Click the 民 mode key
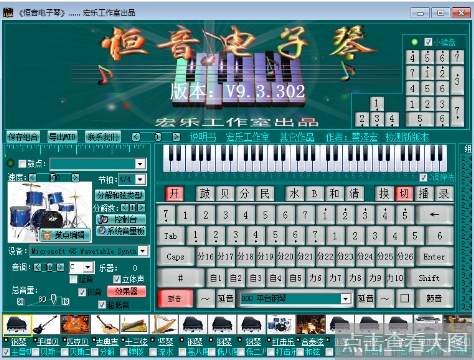The height and width of the screenshot is (360, 474). coord(265,193)
